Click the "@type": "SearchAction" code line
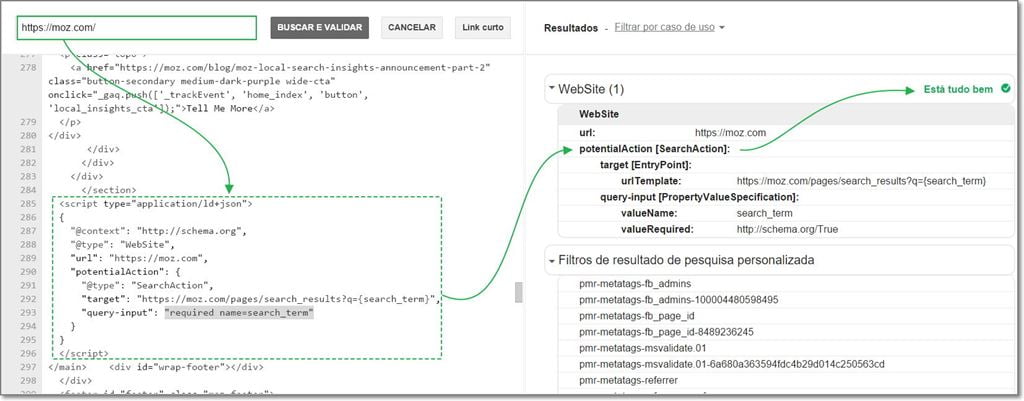 point(147,285)
